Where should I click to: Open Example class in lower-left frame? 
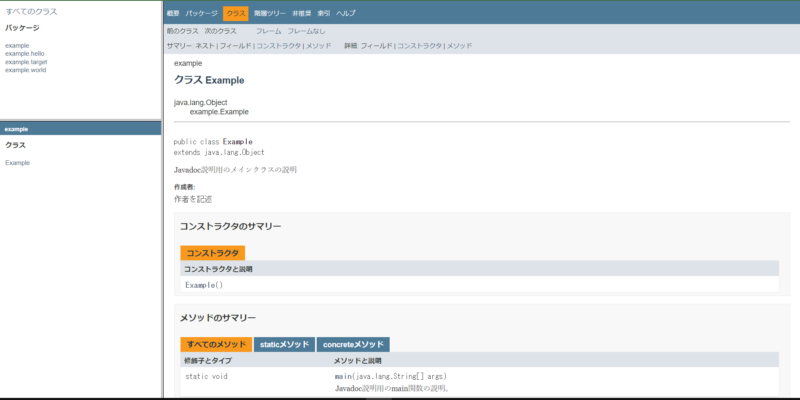click(x=17, y=163)
